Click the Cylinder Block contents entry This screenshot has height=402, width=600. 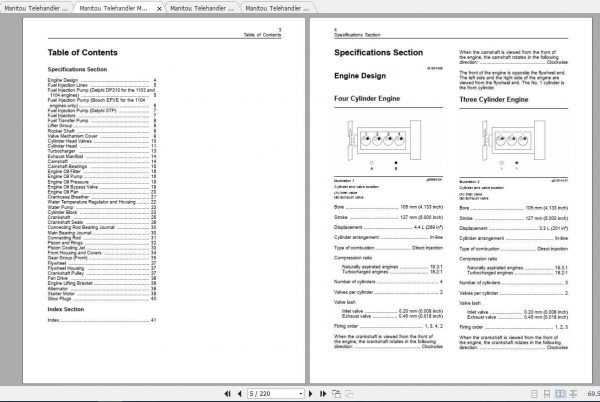click(x=102, y=212)
